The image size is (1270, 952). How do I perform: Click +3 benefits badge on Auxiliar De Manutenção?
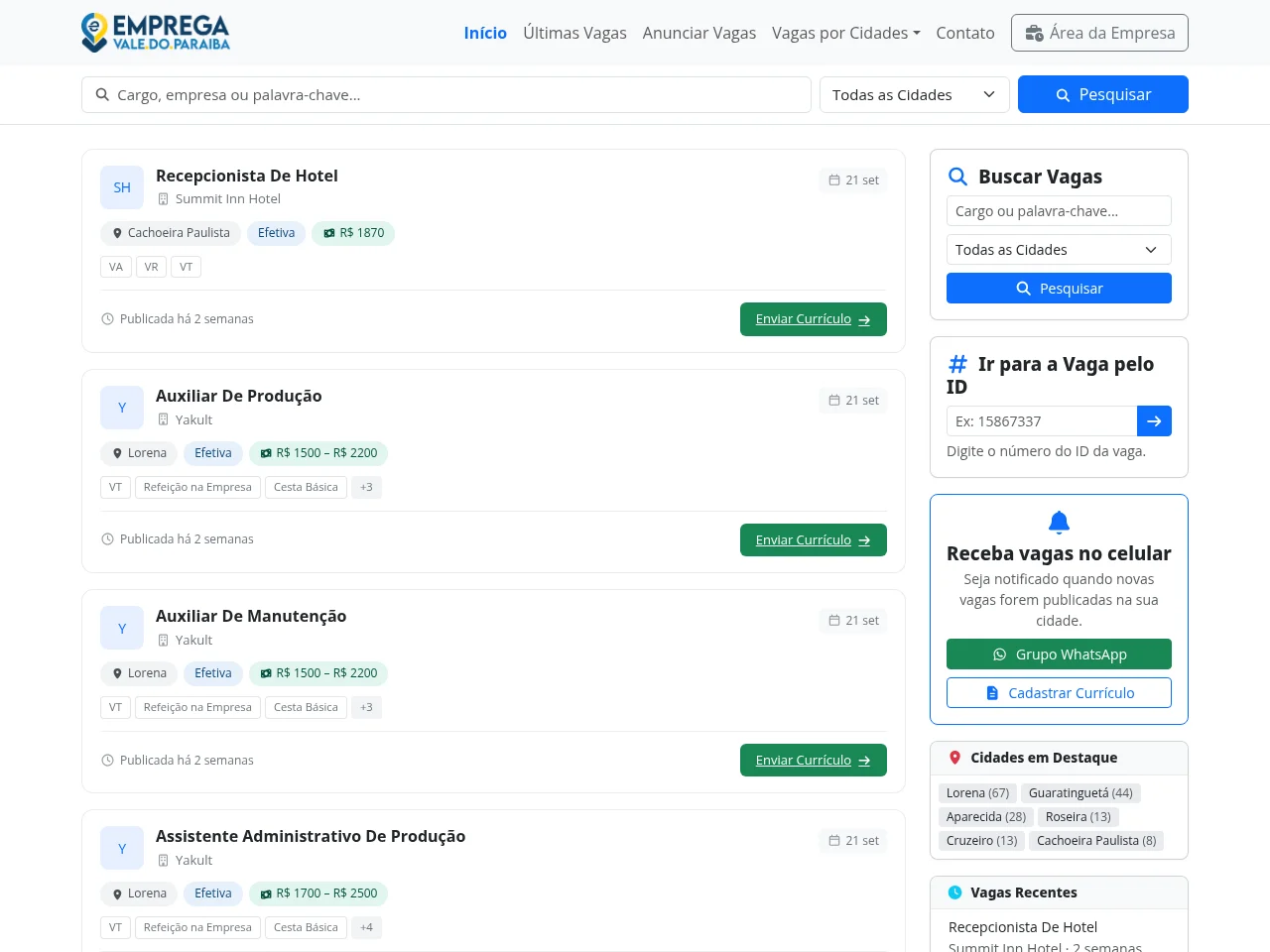tap(366, 707)
